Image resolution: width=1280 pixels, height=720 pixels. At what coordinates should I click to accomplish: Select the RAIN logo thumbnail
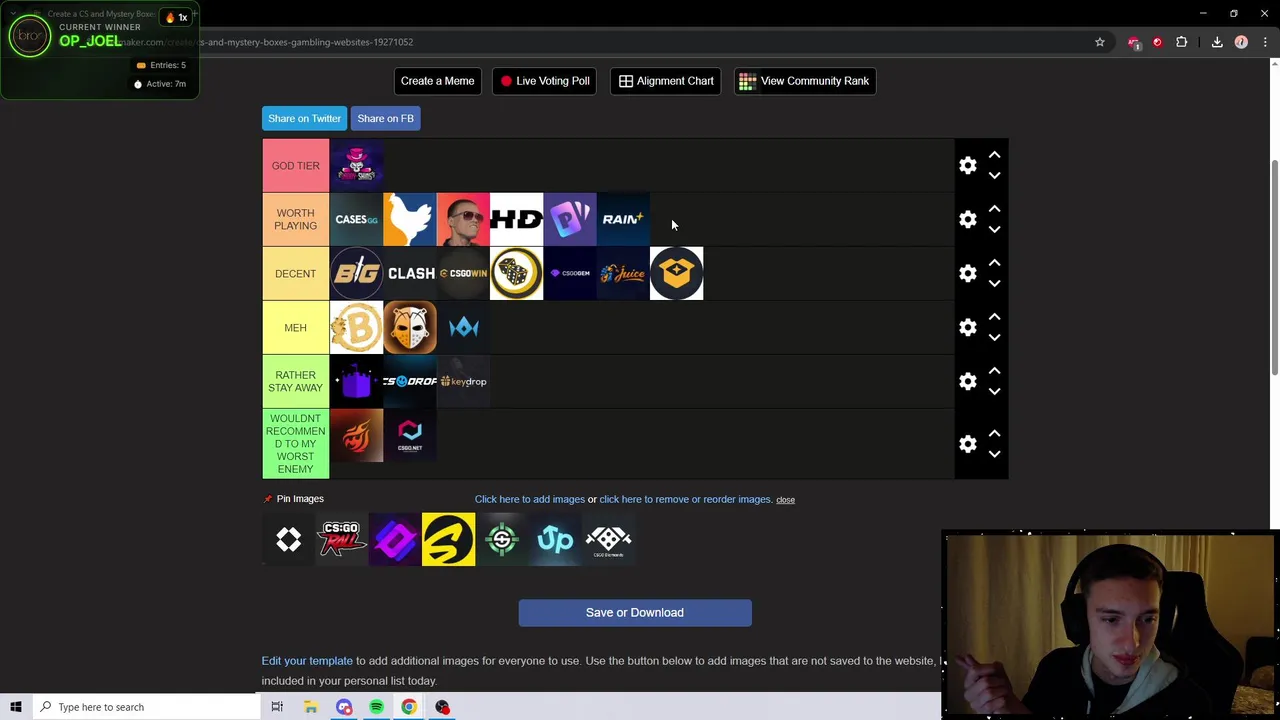point(623,219)
